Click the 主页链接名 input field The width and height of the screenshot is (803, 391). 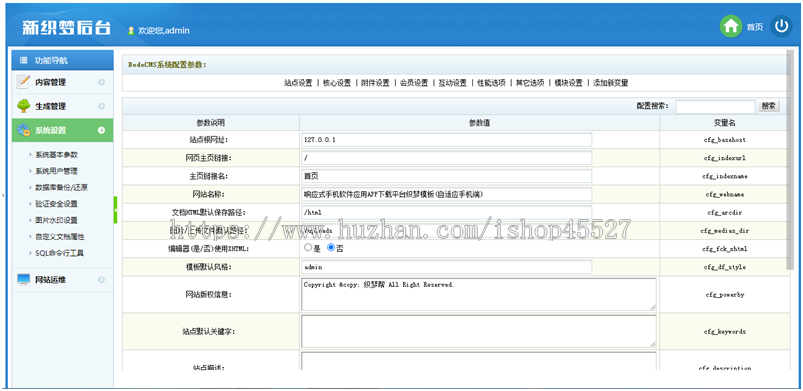click(447, 176)
